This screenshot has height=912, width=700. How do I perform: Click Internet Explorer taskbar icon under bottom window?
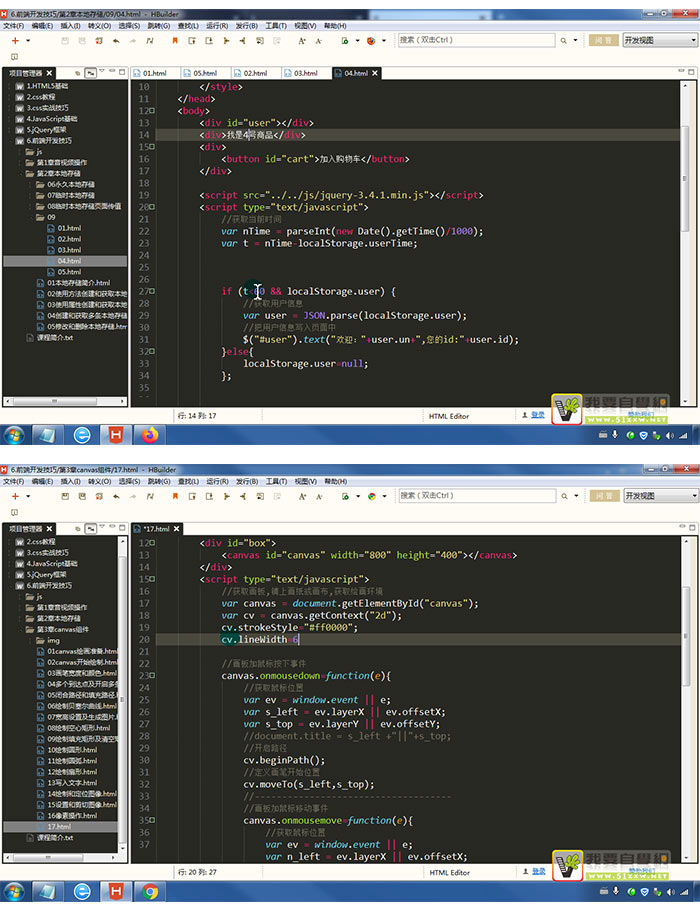click(81, 891)
